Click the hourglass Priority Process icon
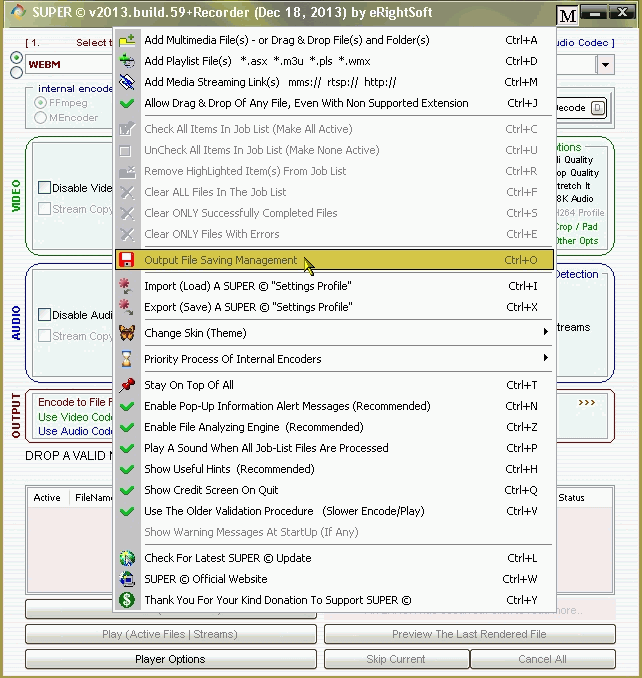642x678 pixels. pyautogui.click(x=127, y=359)
